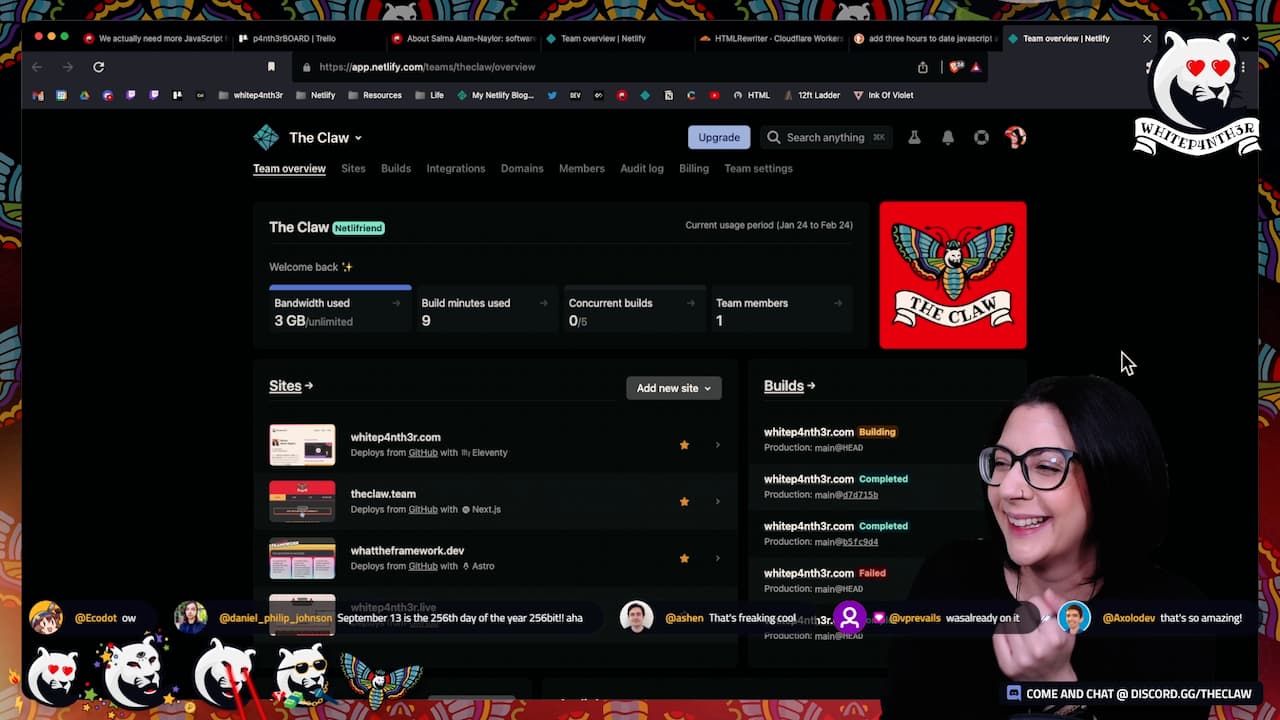Open the user avatar menu
This screenshot has height=720, width=1280.
pos(1014,137)
